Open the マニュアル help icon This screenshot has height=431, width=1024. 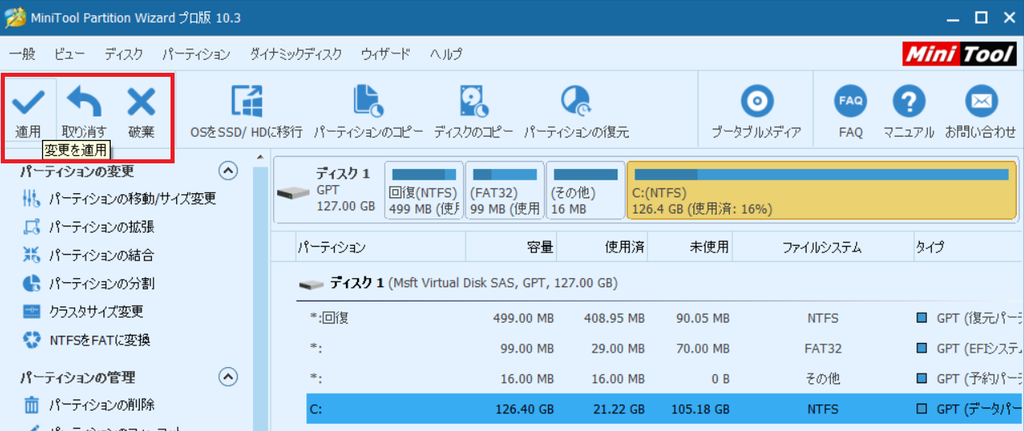pos(908,112)
